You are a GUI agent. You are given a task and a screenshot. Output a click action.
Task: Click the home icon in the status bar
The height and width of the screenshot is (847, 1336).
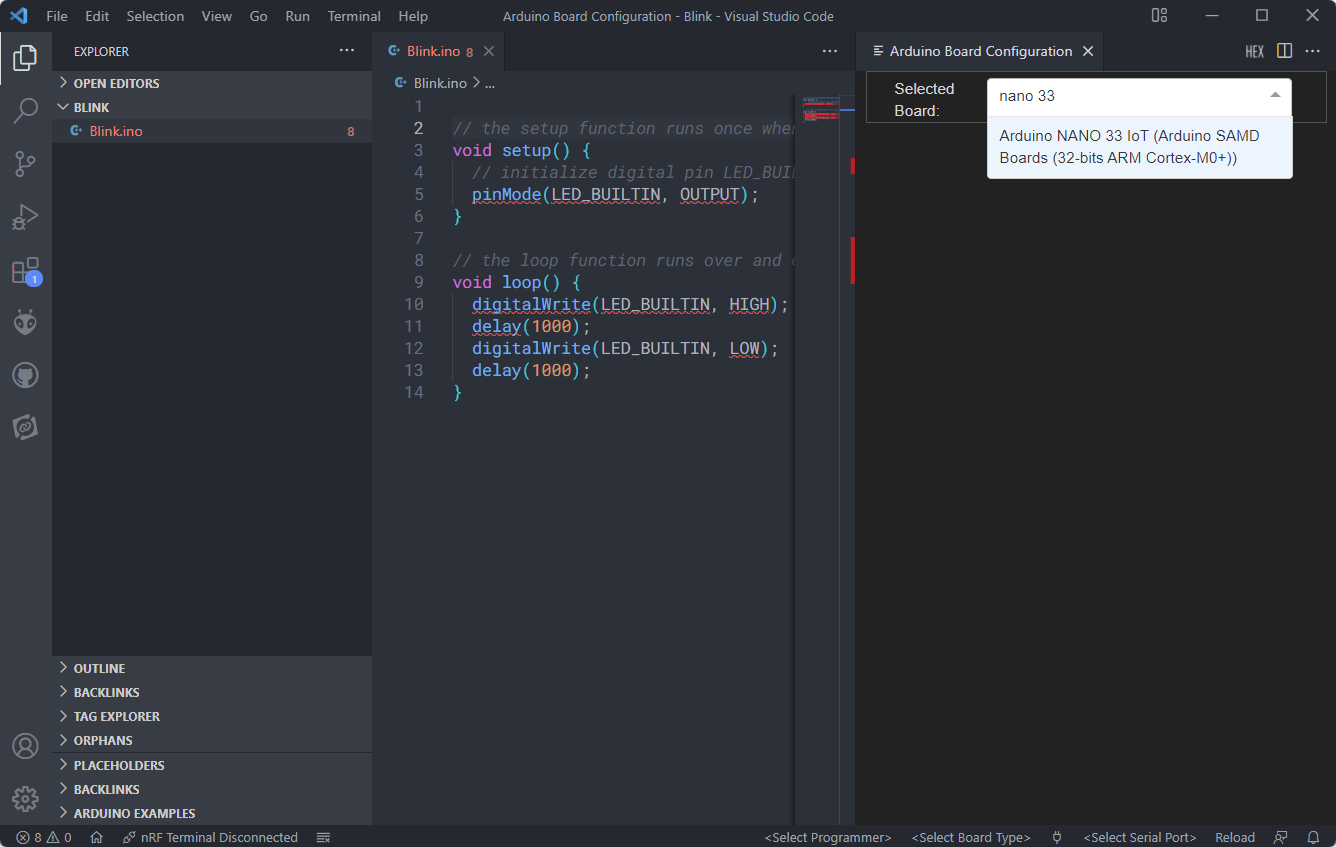(x=95, y=837)
